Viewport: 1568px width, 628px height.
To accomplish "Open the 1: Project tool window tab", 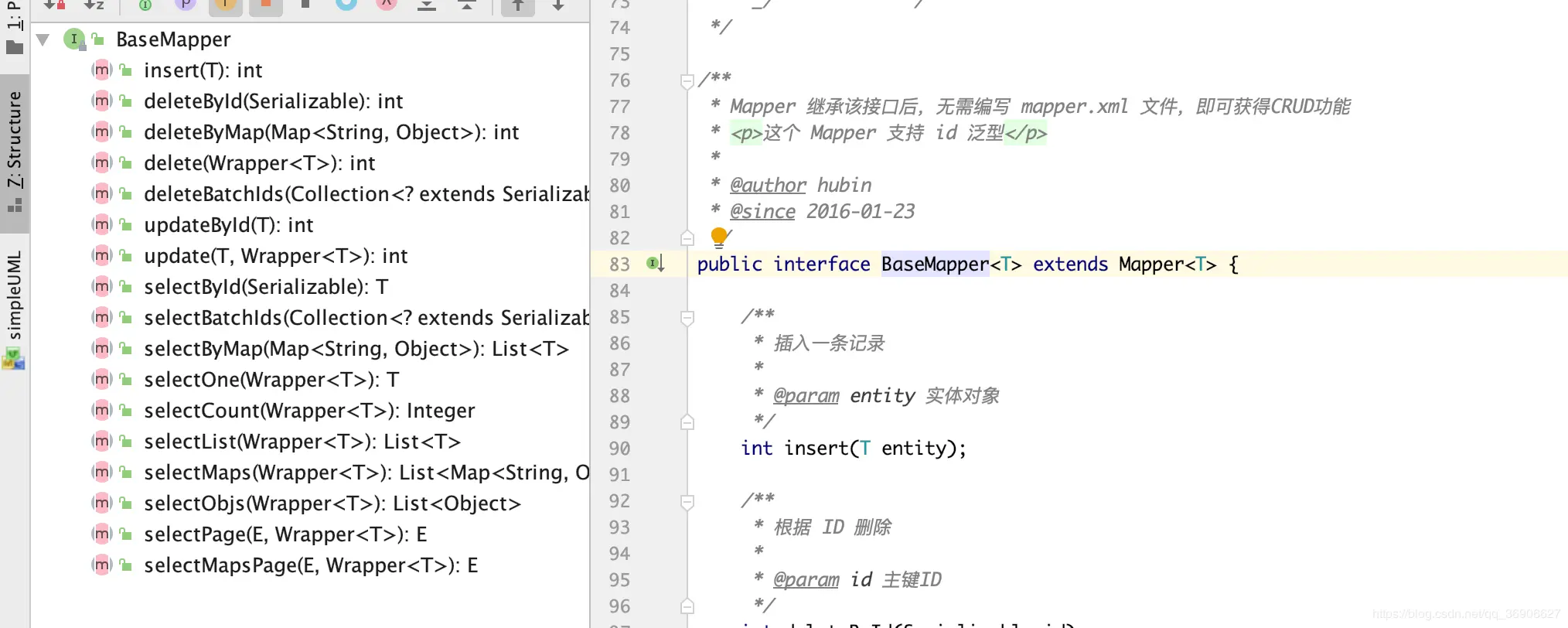I will click(x=15, y=29).
